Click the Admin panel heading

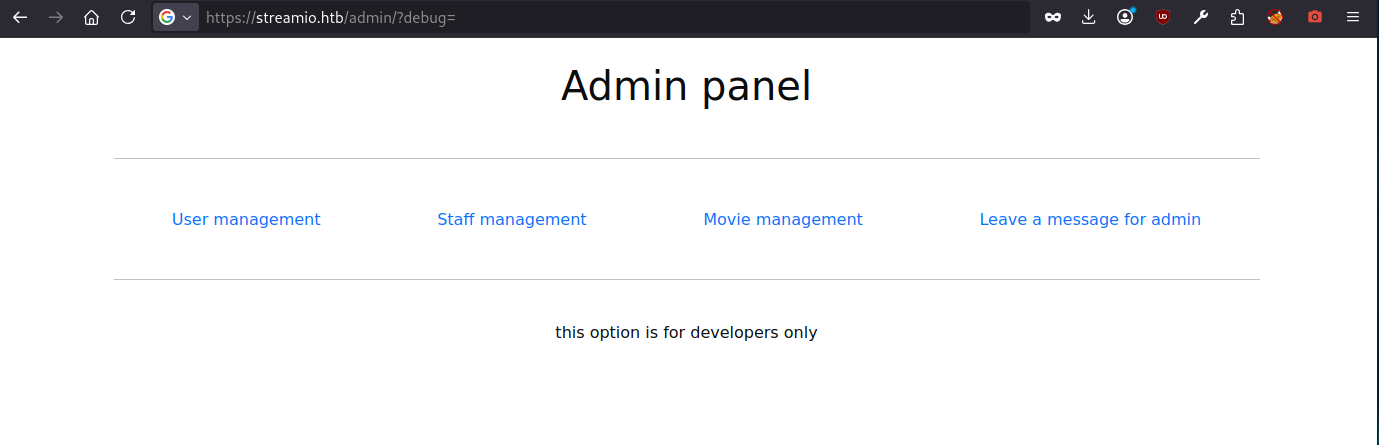686,86
